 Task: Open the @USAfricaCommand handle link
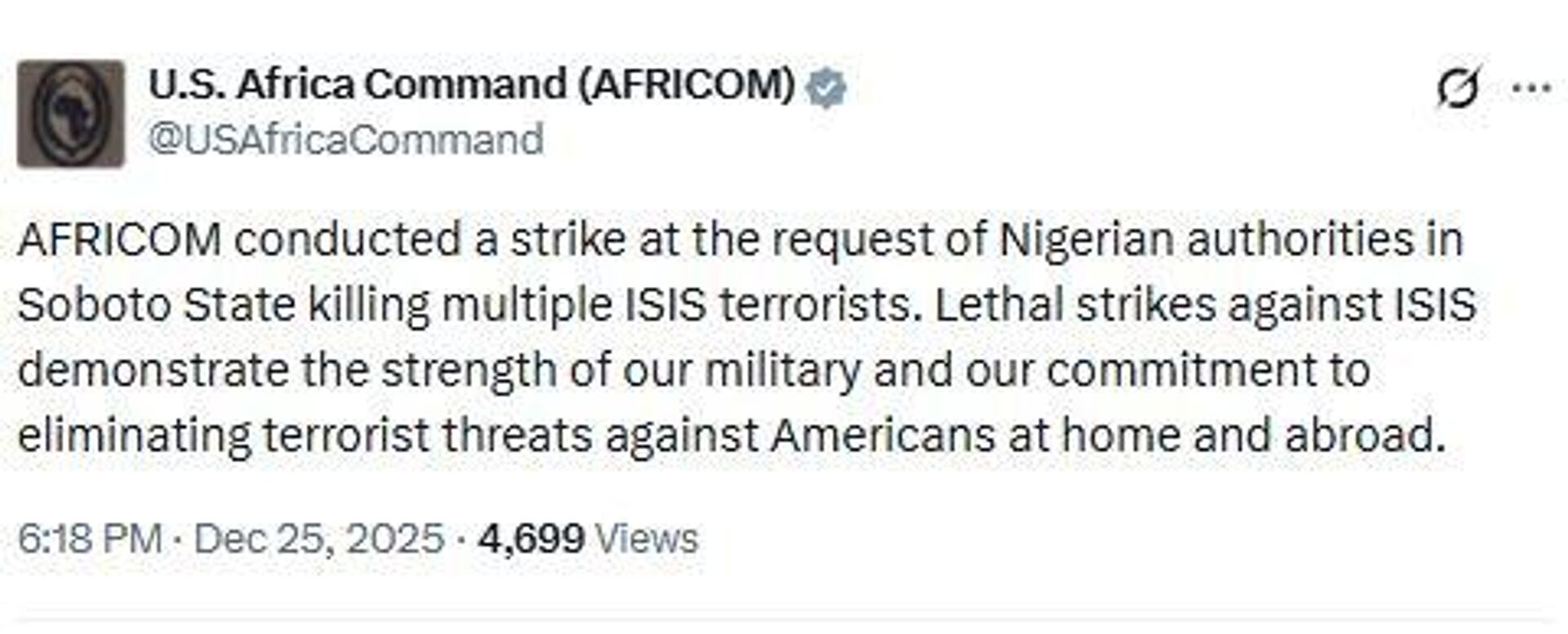345,139
